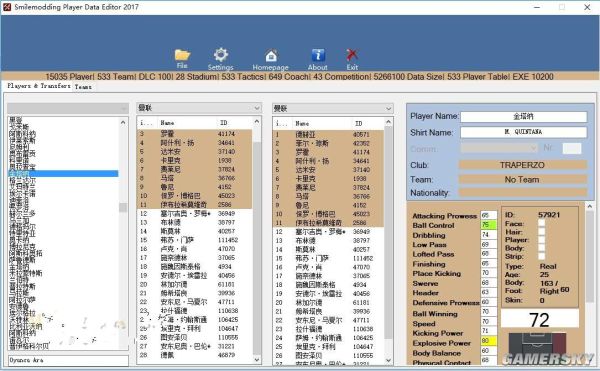
Task: Go to the Homepage house icon
Action: (x=271, y=56)
